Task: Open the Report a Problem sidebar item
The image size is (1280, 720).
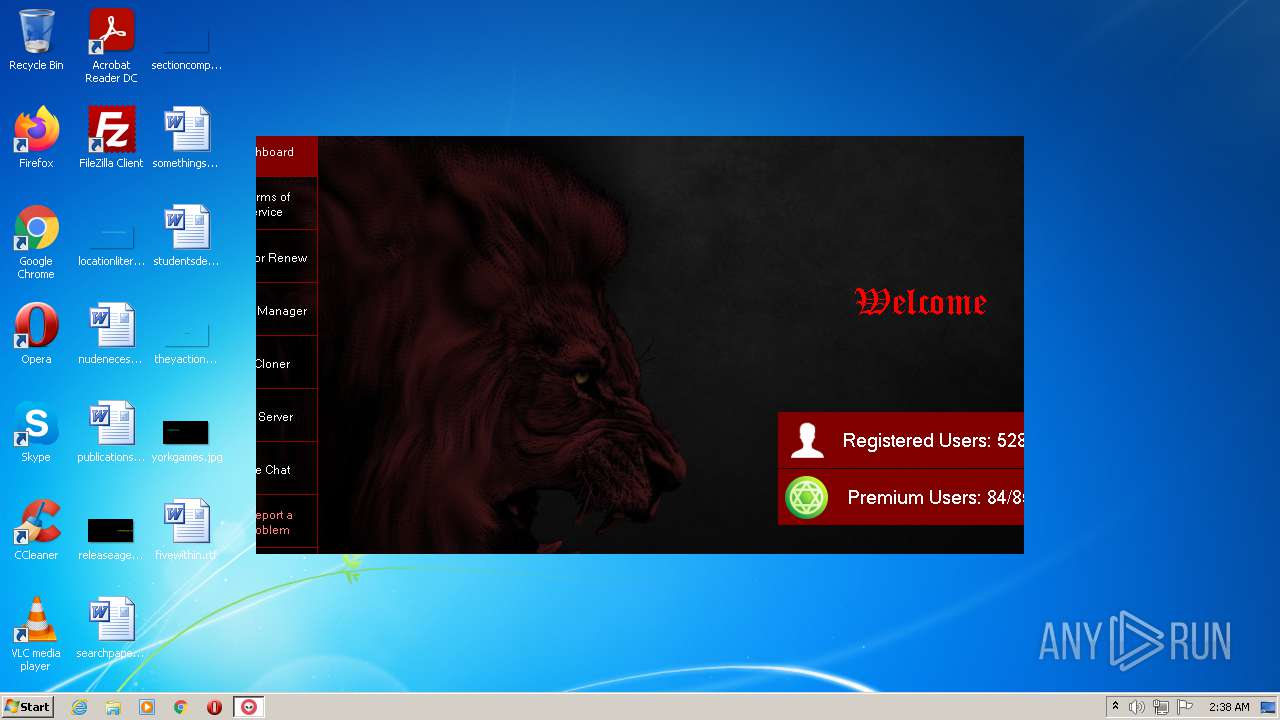Action: pos(287,522)
